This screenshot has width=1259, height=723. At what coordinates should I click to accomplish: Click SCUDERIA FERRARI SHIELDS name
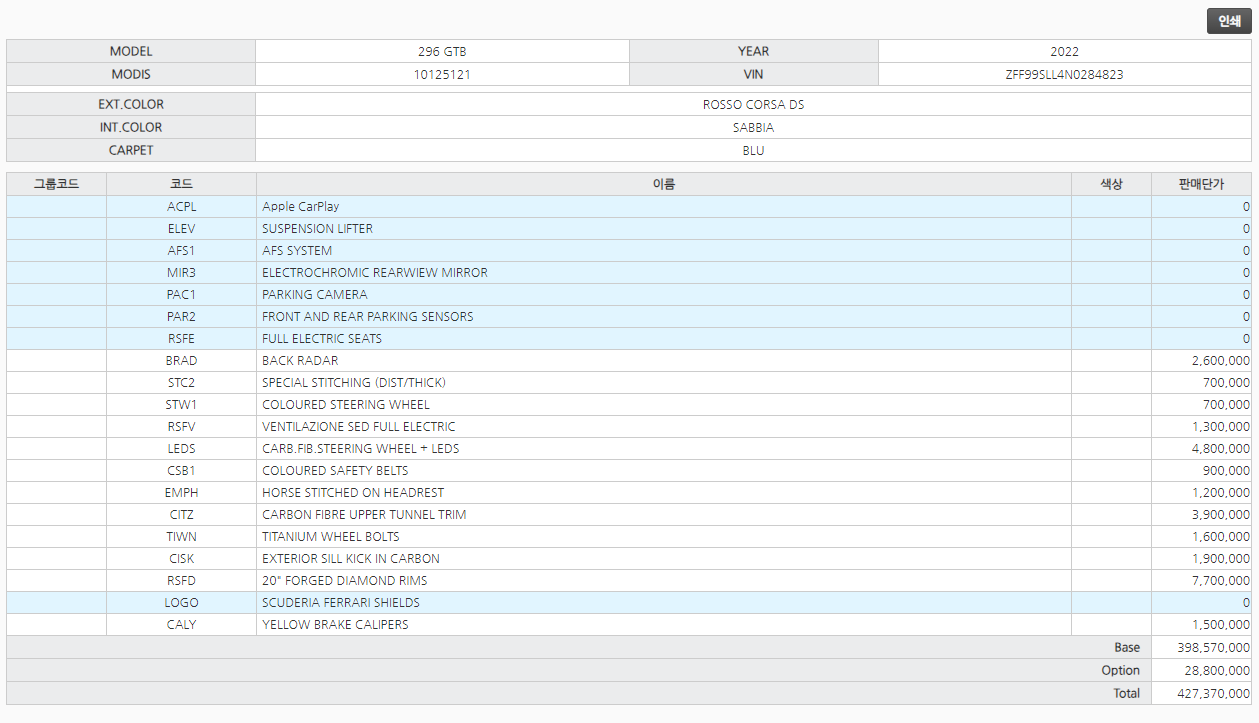[x=341, y=602]
